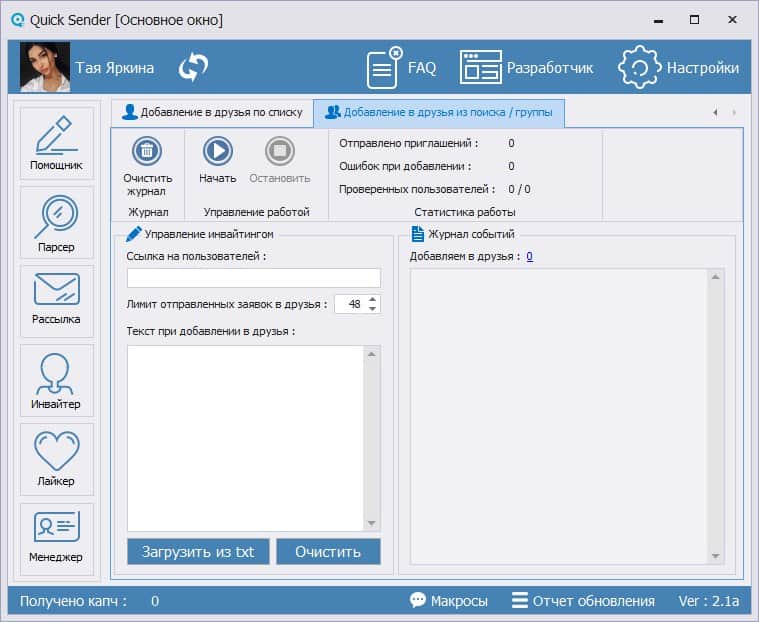Click the Остановить stop button
Viewport: 759px width, 622px height.
click(x=280, y=151)
